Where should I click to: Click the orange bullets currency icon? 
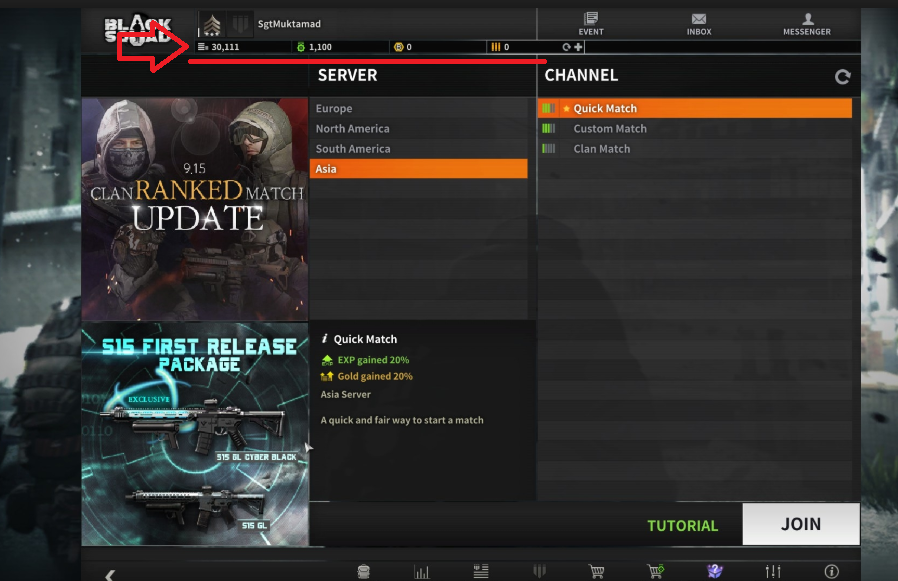495,47
